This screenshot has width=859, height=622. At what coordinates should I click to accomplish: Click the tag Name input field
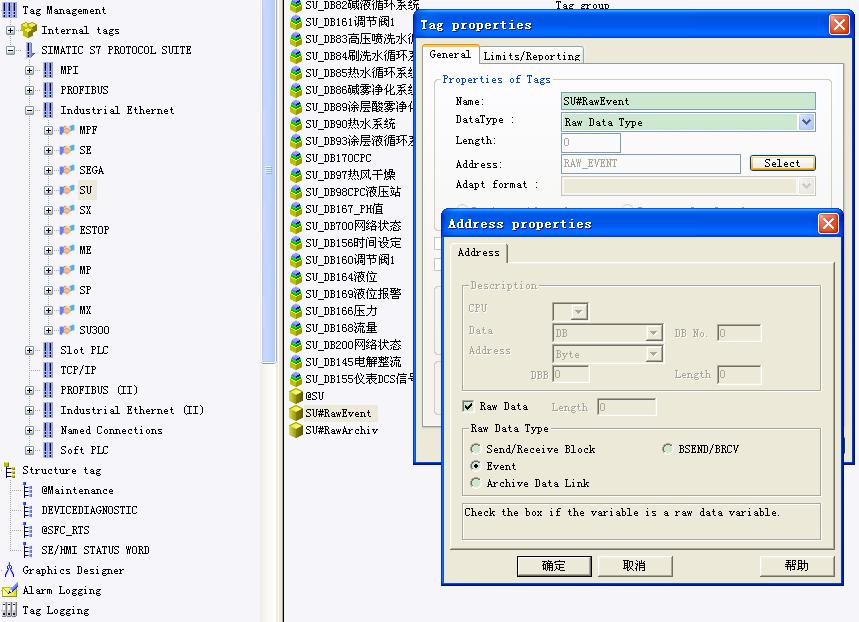688,101
